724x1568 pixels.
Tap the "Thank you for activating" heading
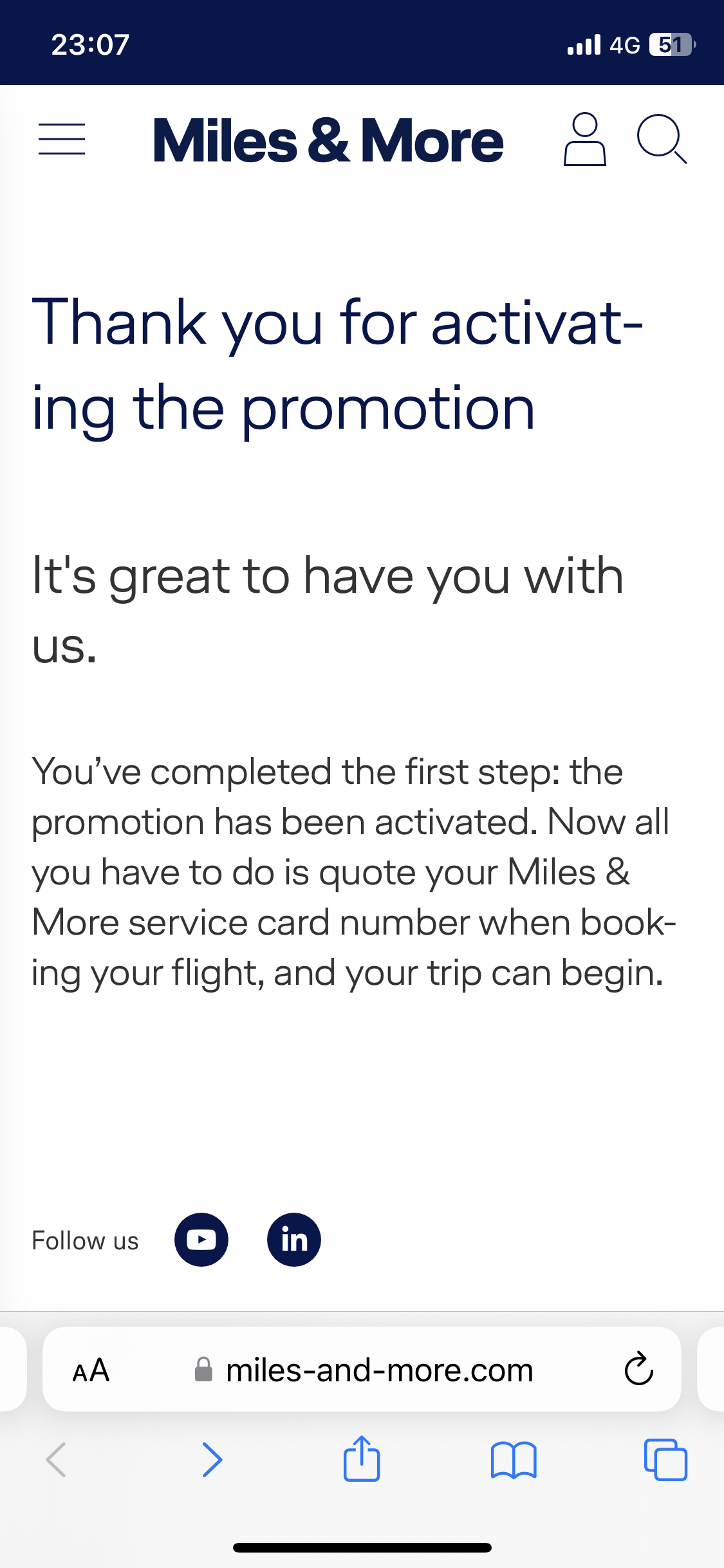pyautogui.click(x=337, y=364)
